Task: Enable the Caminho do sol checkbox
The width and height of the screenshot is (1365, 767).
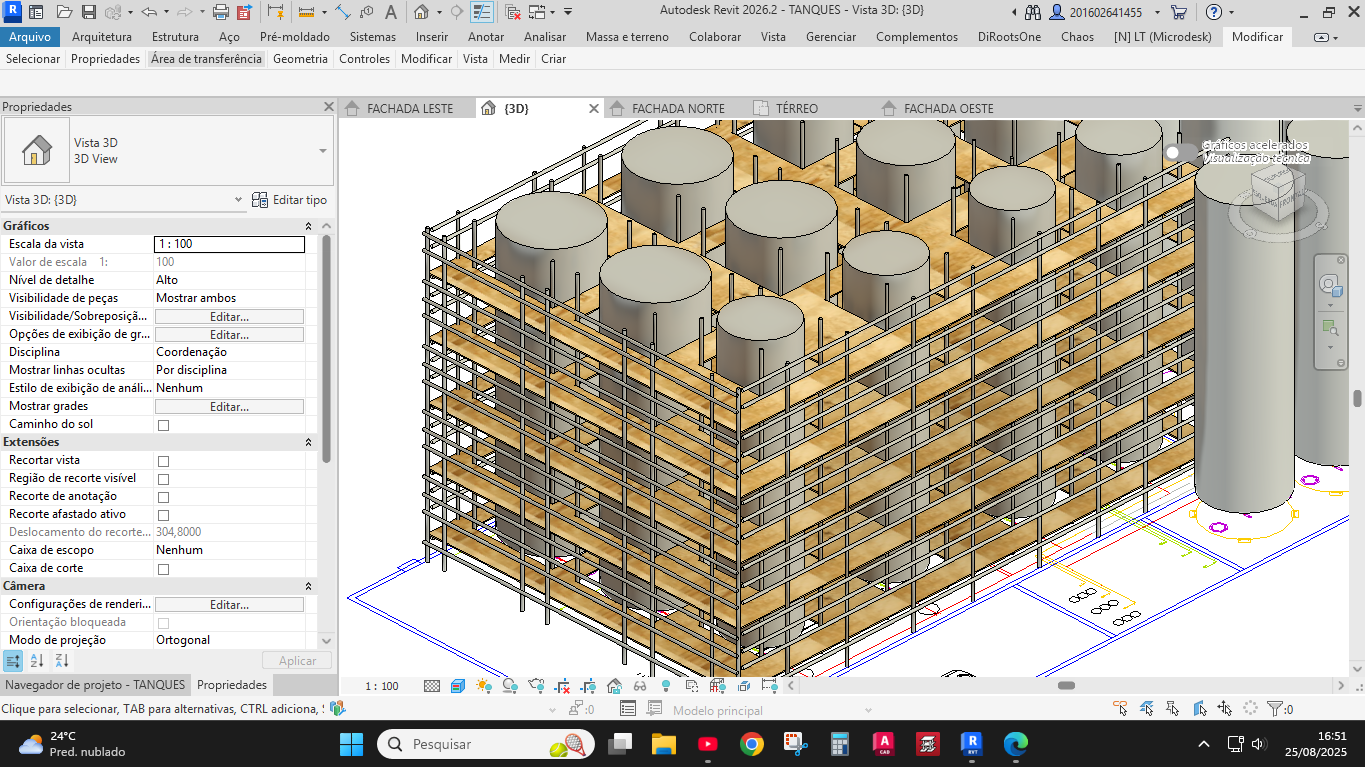Action: [x=164, y=425]
